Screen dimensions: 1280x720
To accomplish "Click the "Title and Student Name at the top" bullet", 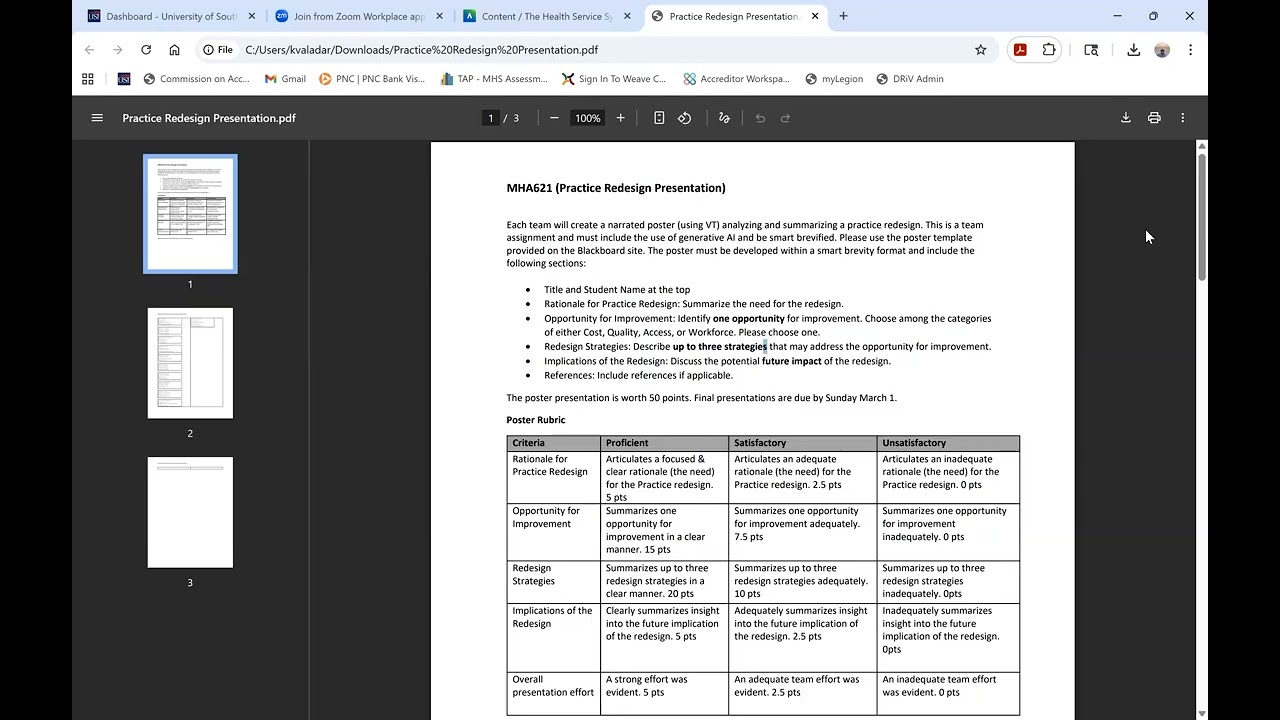I will coord(617,290).
